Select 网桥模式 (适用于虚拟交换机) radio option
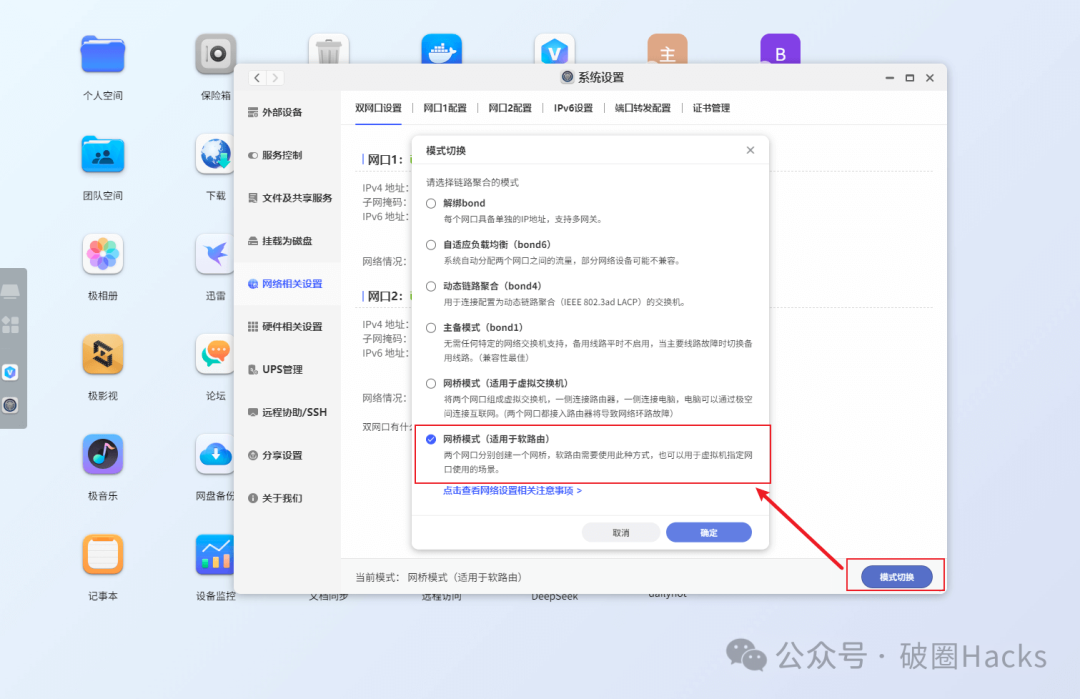The width and height of the screenshot is (1080, 699). [x=430, y=384]
